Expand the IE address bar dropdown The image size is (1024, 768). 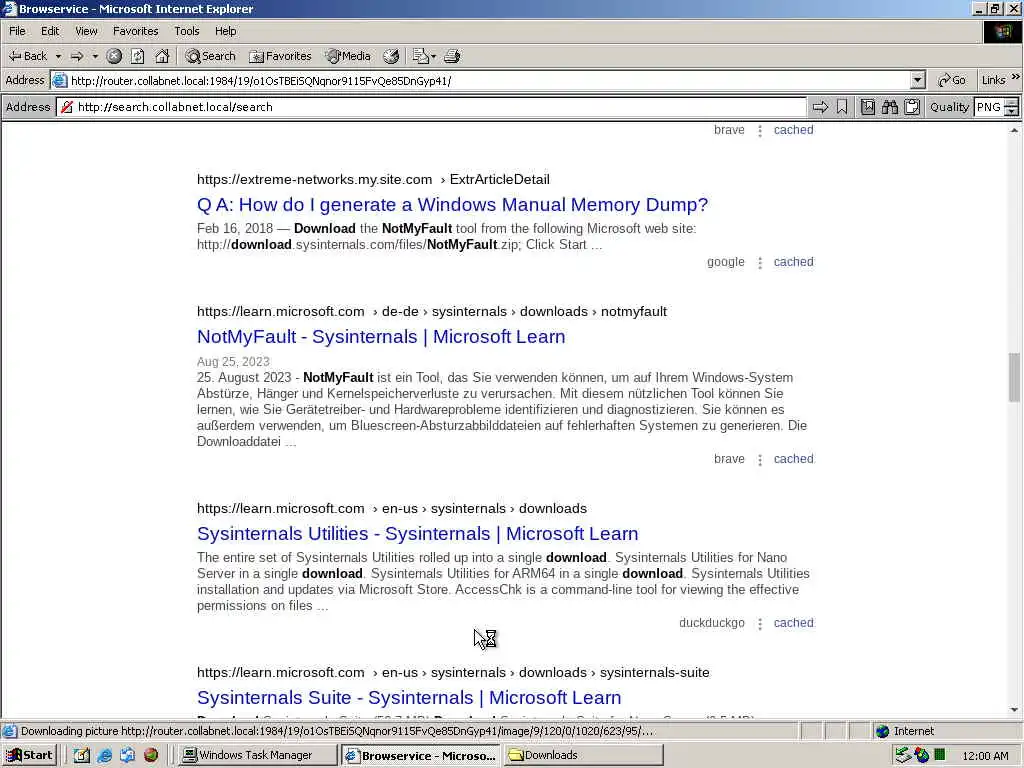(x=918, y=80)
